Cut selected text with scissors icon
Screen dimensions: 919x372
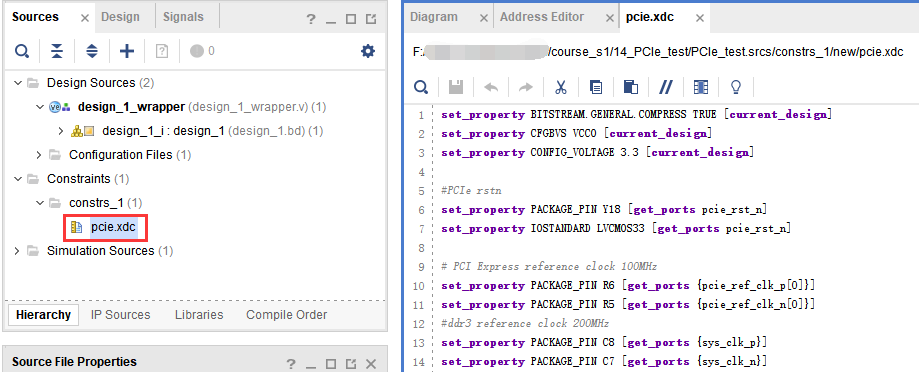[x=560, y=88]
